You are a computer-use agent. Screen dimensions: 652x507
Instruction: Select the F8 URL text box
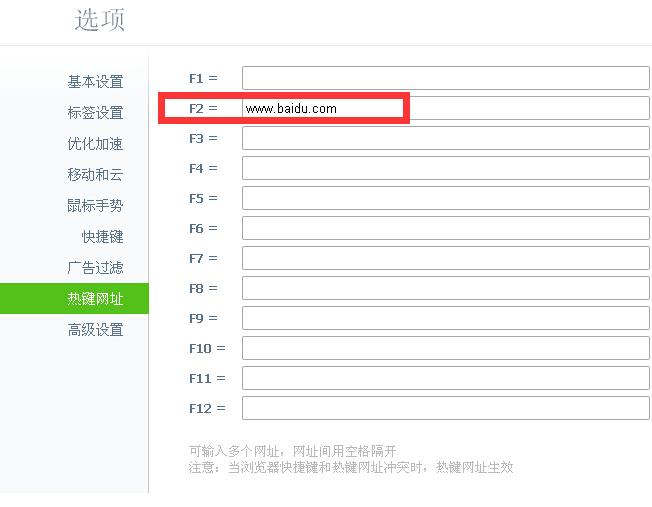click(x=445, y=288)
